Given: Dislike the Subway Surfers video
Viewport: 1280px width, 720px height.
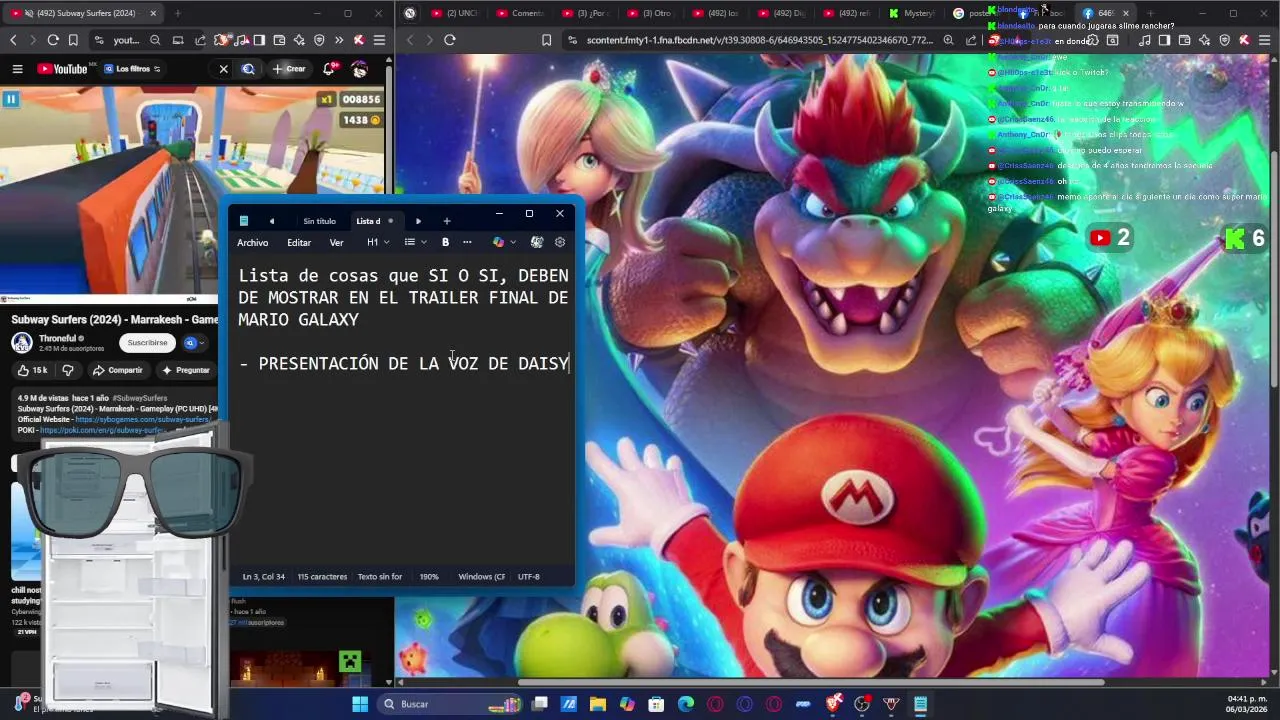Looking at the screenshot, I should 68,370.
